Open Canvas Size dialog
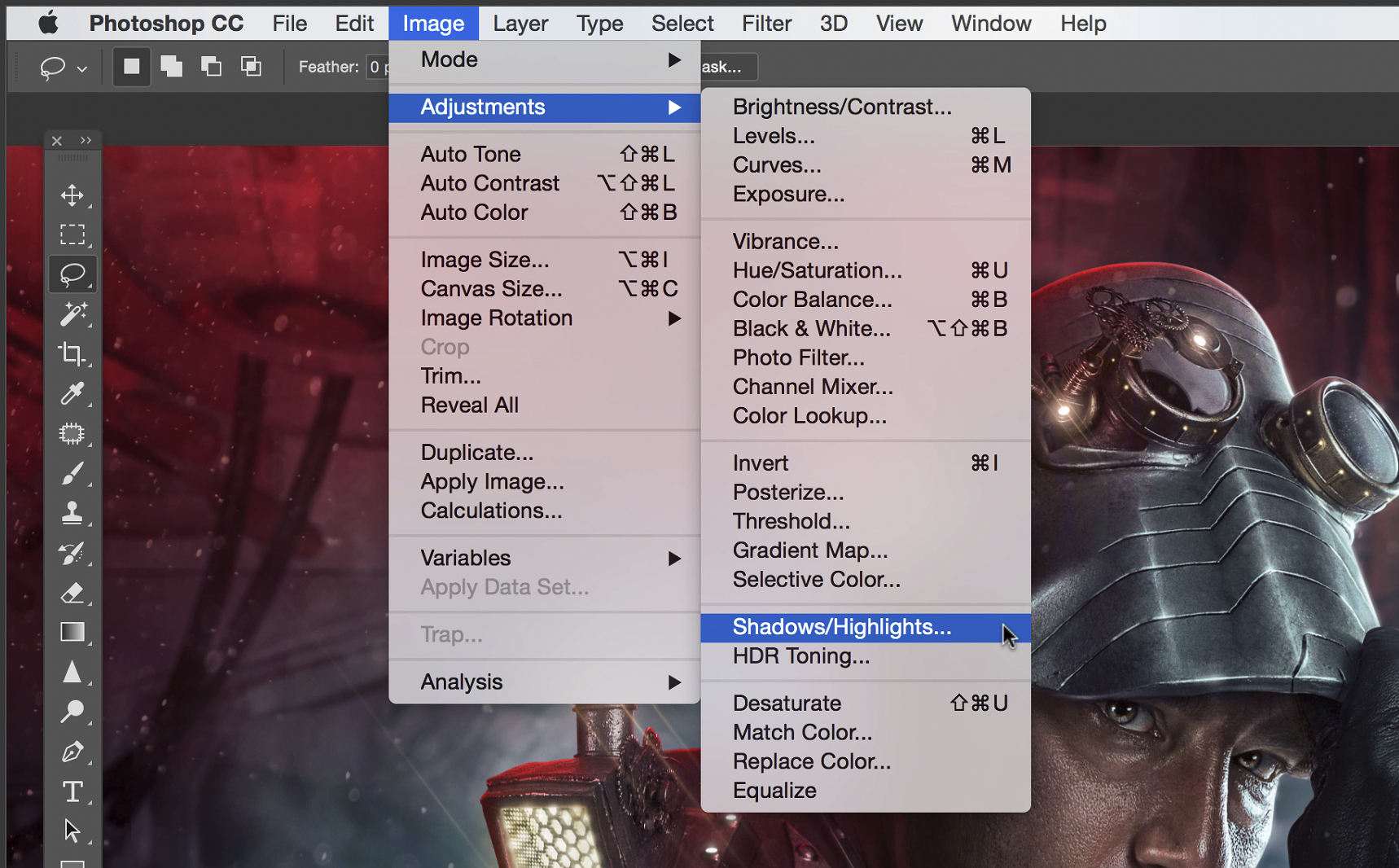Viewport: 1399px width, 868px height. pos(544,289)
